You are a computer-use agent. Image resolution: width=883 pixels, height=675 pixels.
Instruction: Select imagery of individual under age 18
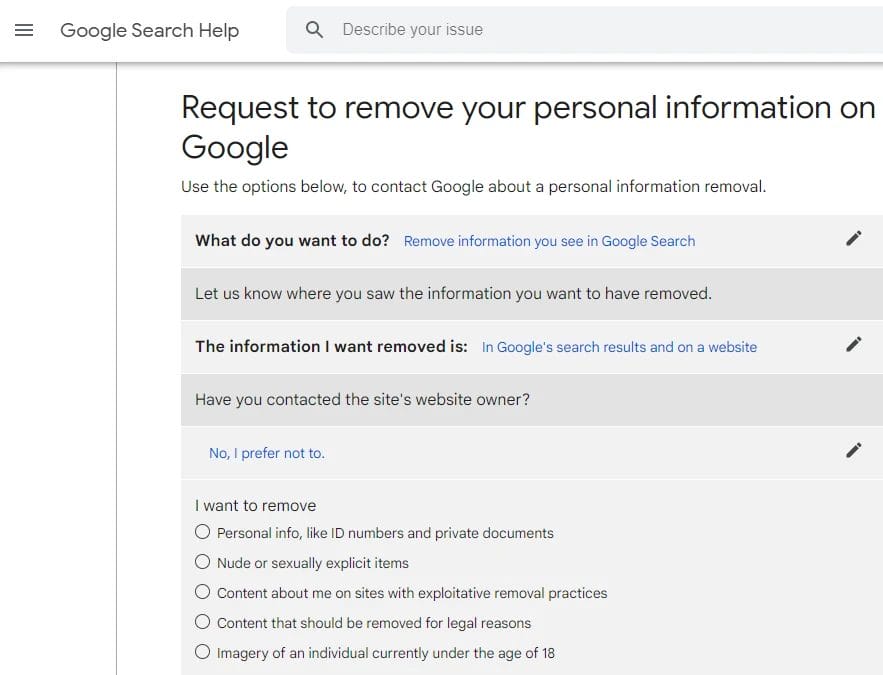click(203, 652)
